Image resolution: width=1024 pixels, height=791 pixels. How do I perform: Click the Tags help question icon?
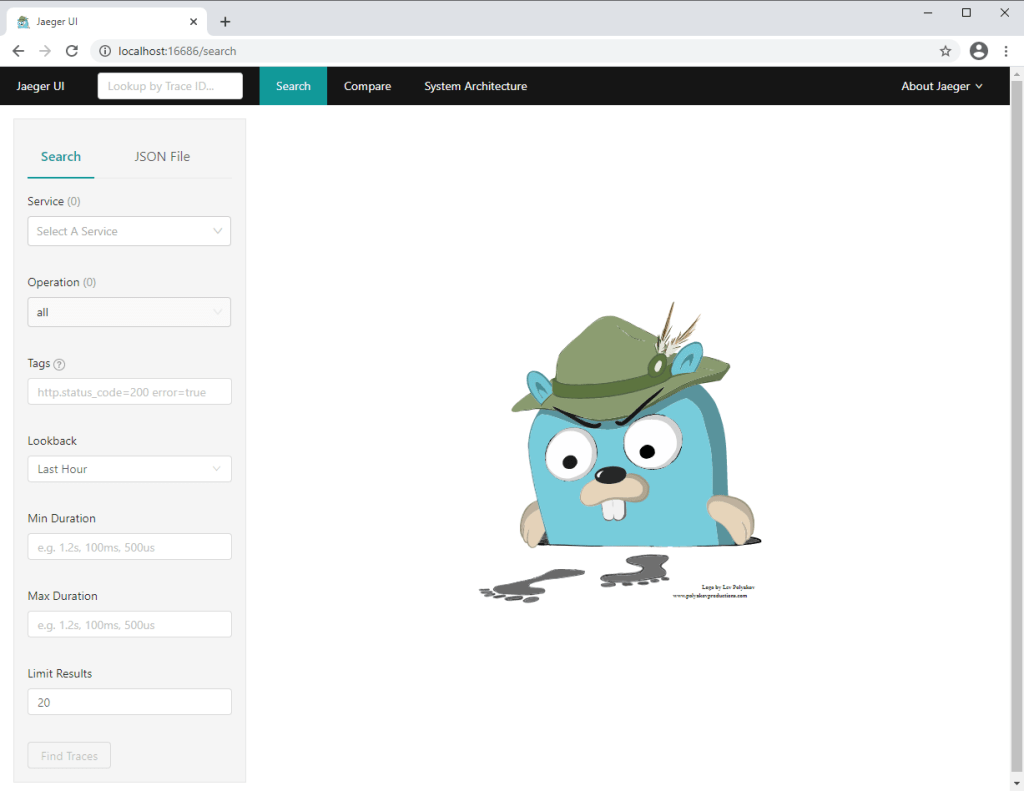click(59, 364)
